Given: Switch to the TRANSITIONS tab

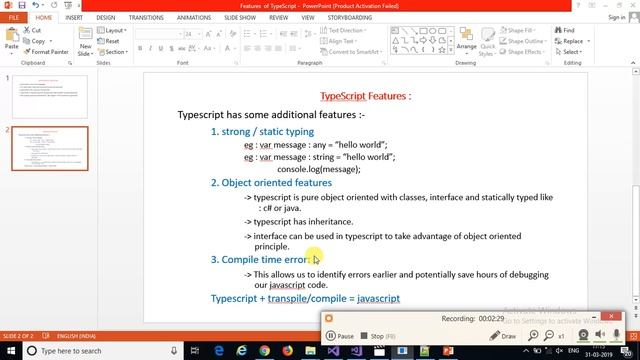Looking at the screenshot, I should (146, 18).
